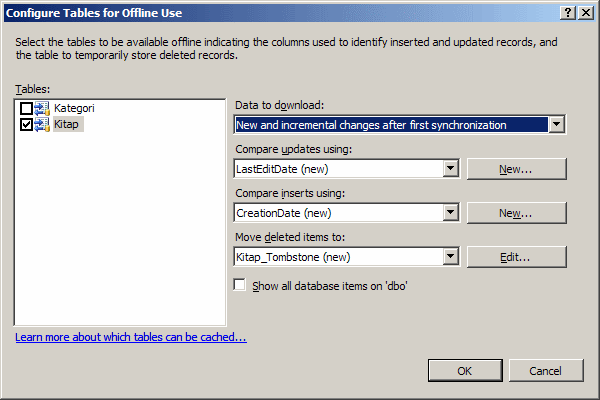Open the Move deleted items to dropdown
This screenshot has width=600, height=400.
[450, 257]
